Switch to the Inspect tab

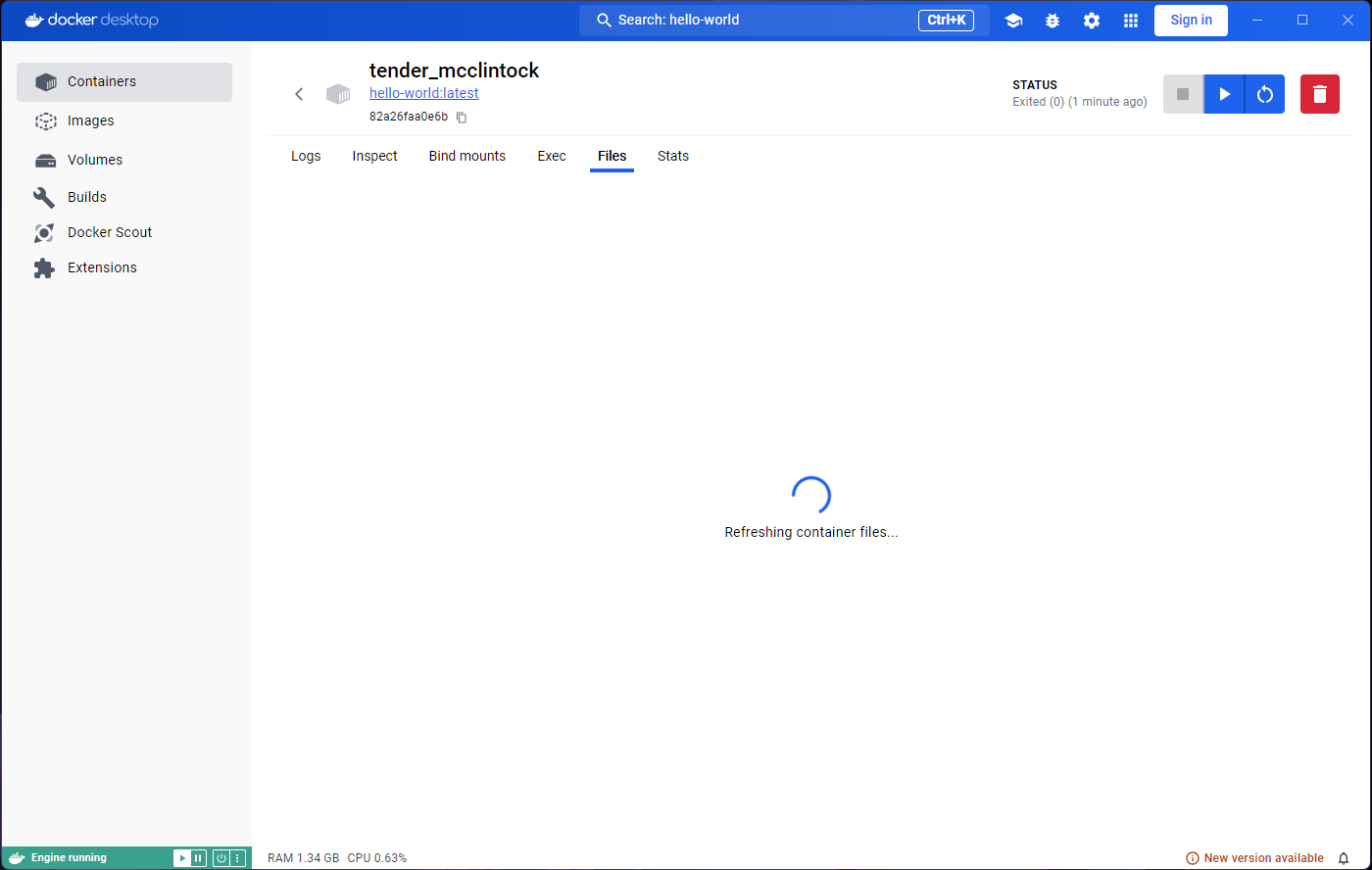click(374, 156)
